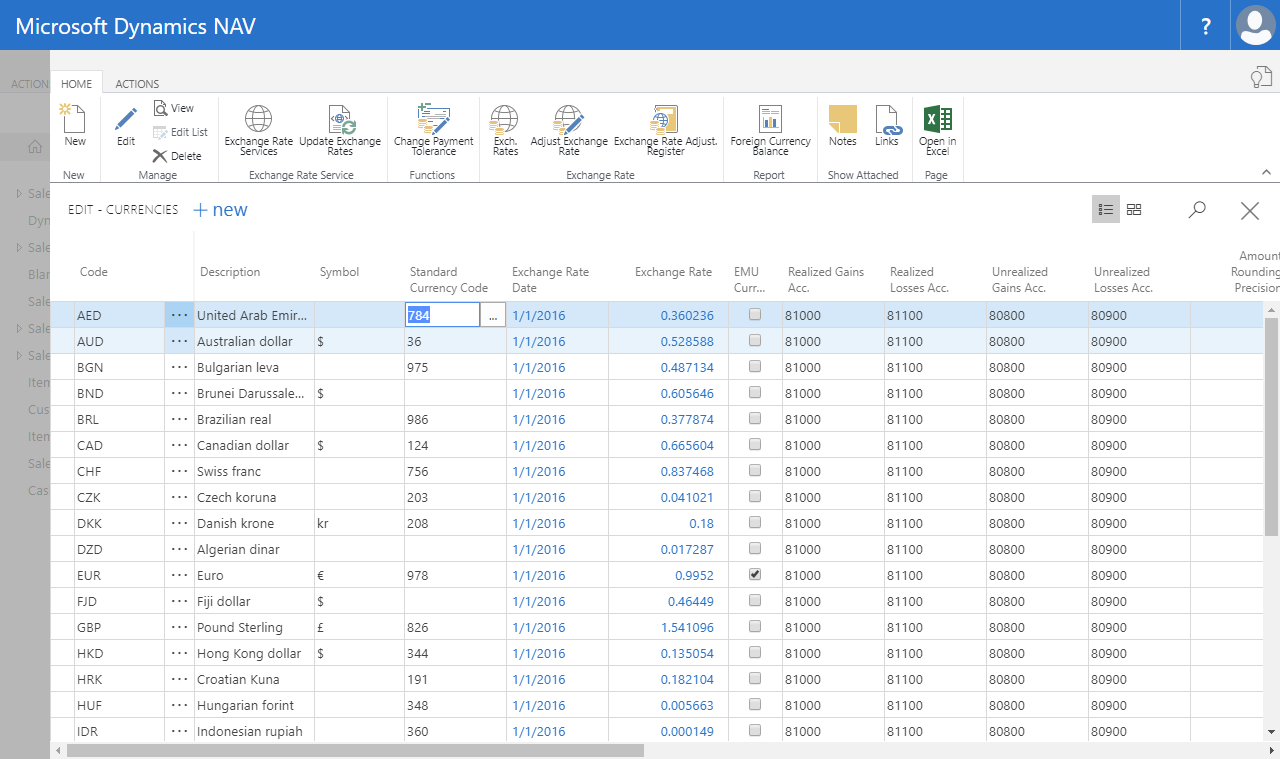Sort by Description column header
The width and height of the screenshot is (1280, 759).
pos(230,272)
